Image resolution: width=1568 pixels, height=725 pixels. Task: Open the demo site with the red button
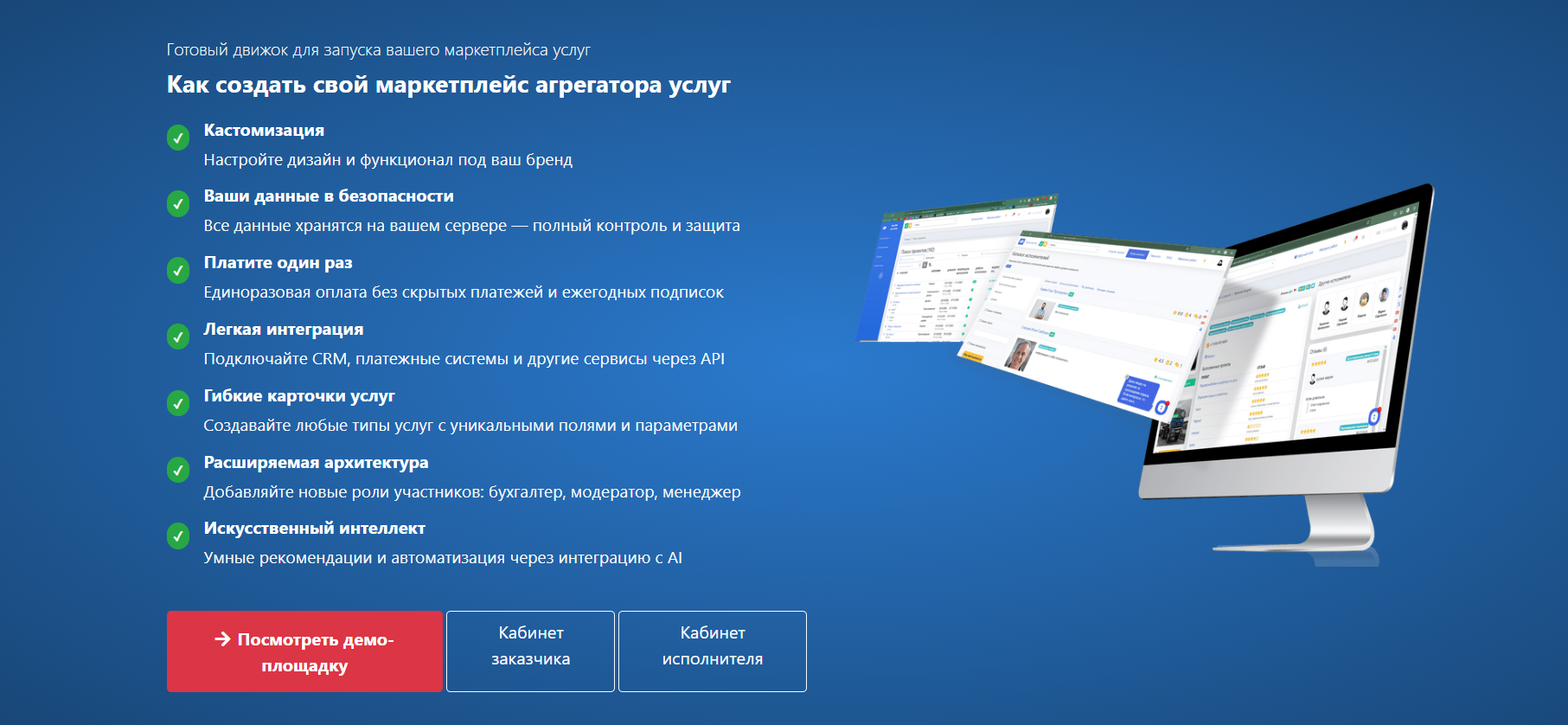[x=304, y=651]
